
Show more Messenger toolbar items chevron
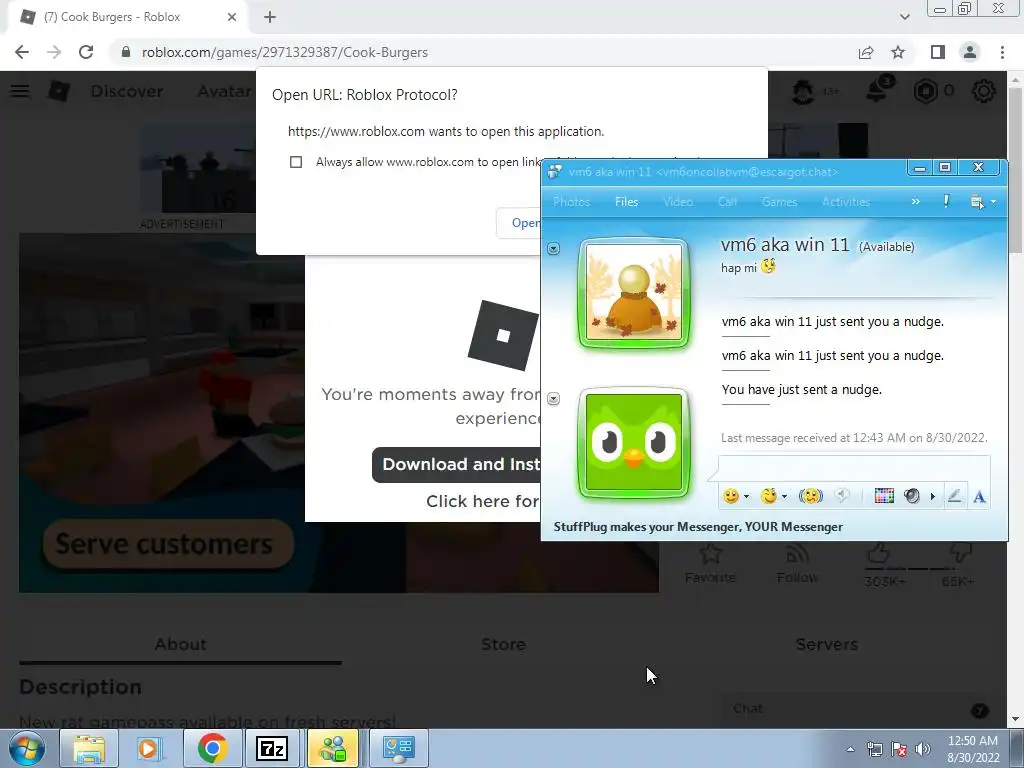916,202
